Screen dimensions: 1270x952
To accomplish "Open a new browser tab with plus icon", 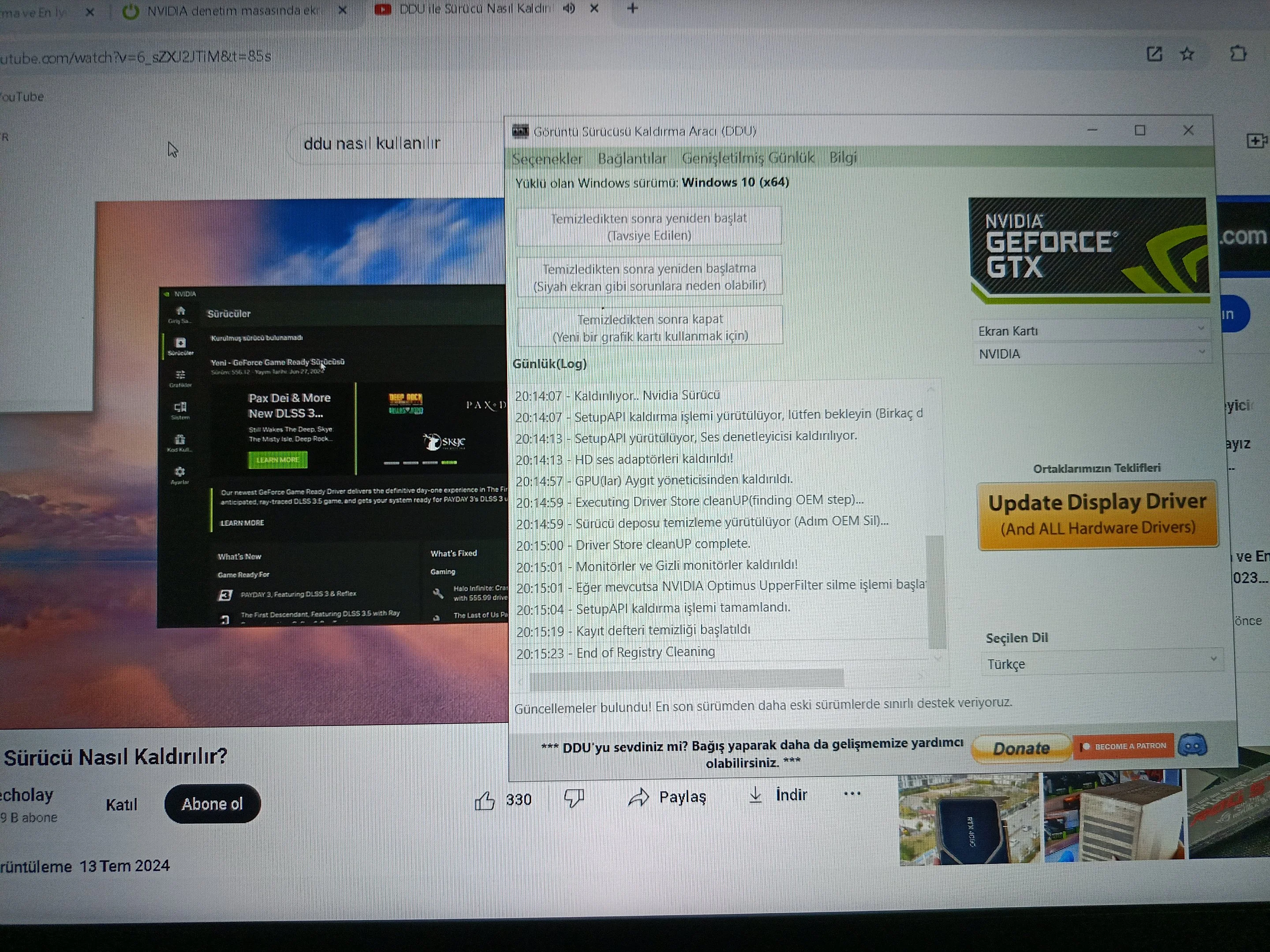I will click(x=632, y=8).
